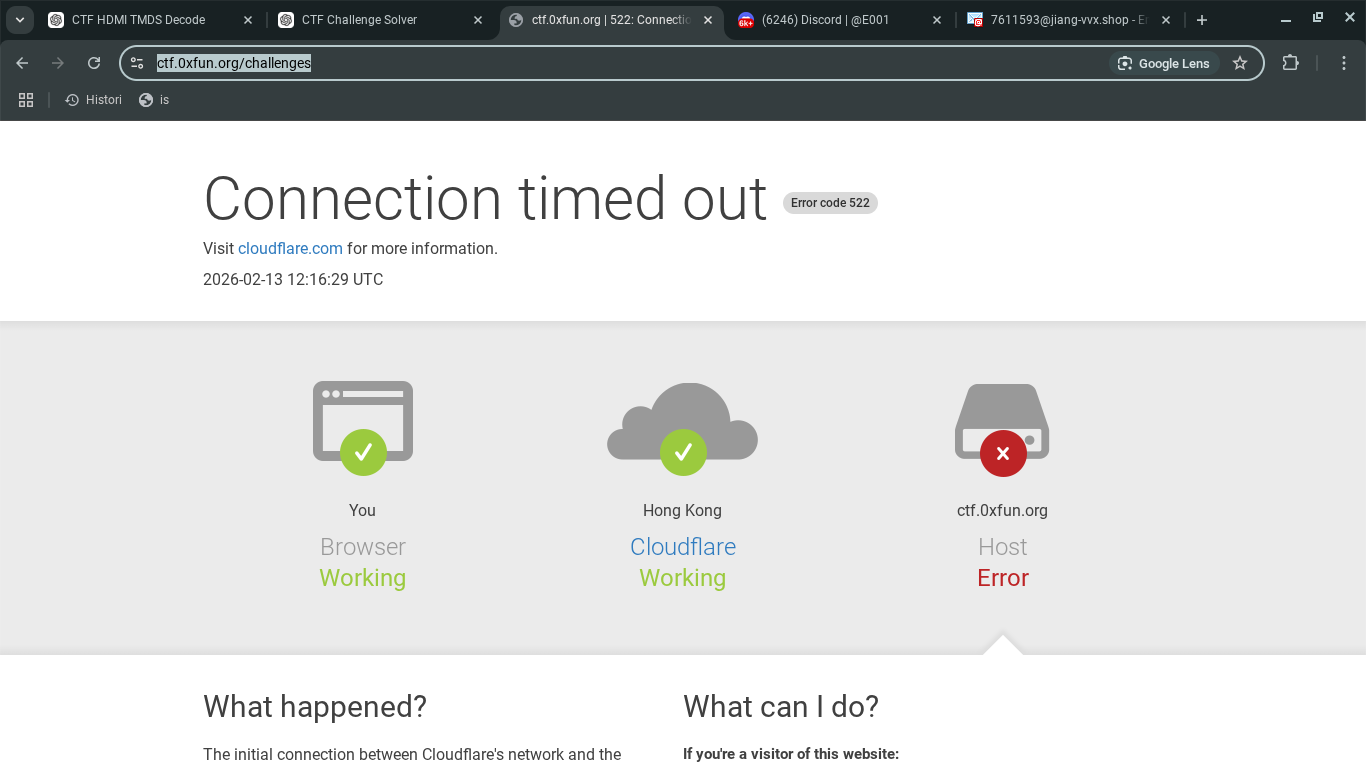Open the Chrome three-dot menu
The image size is (1366, 768).
point(1344,63)
